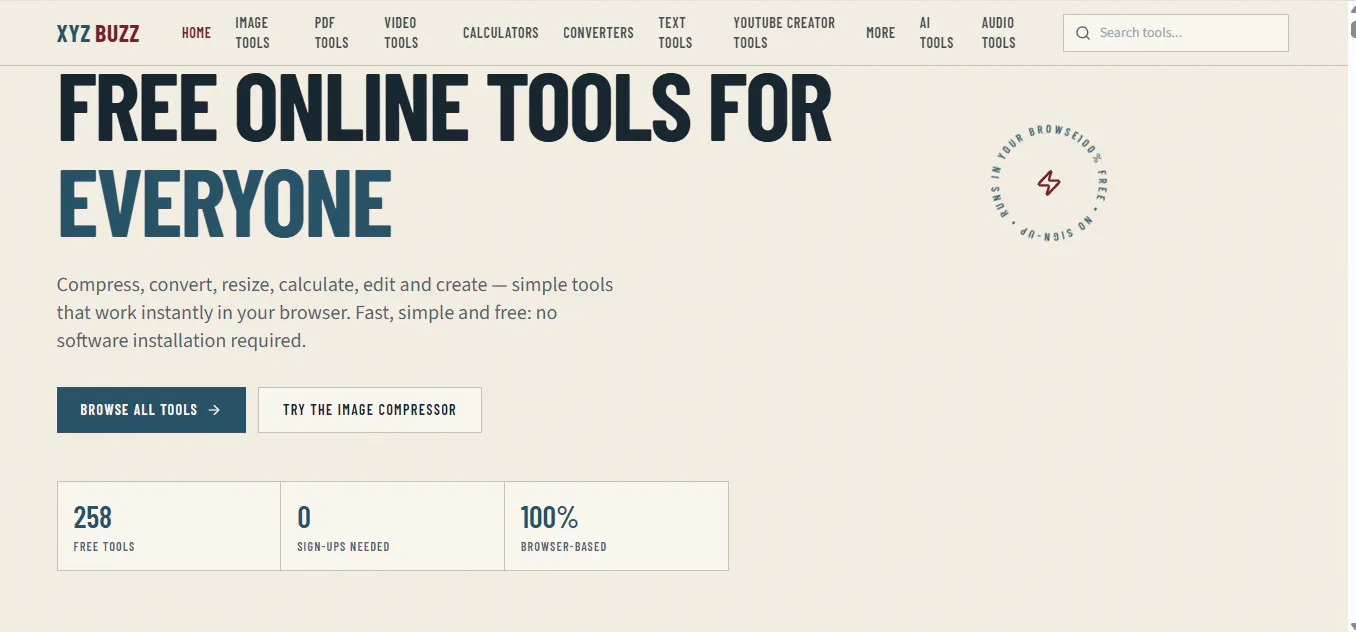This screenshot has width=1356, height=632.
Task: Click the 100% Browser-Based stat
Action: tap(617, 526)
